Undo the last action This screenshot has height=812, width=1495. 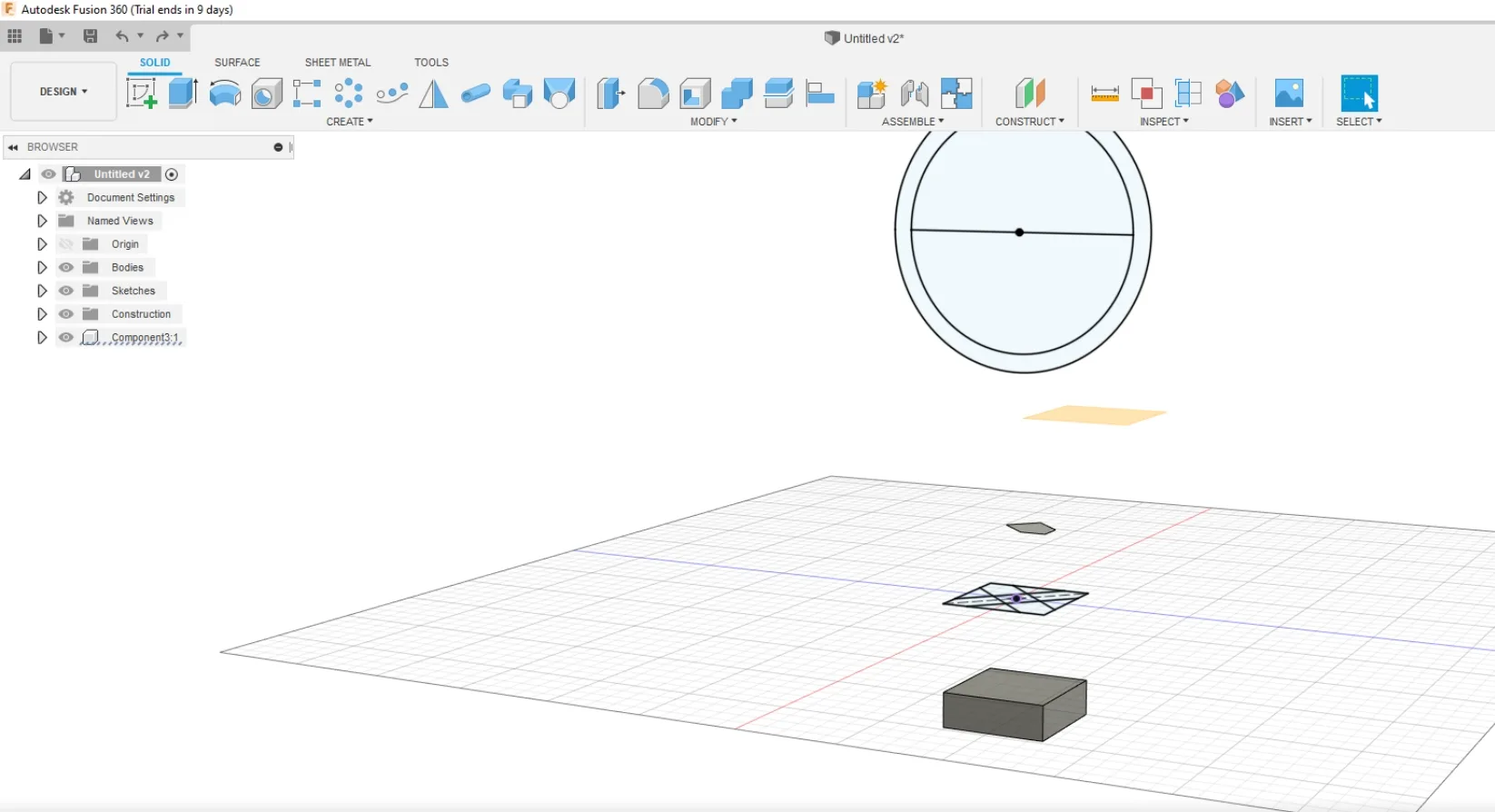122,36
